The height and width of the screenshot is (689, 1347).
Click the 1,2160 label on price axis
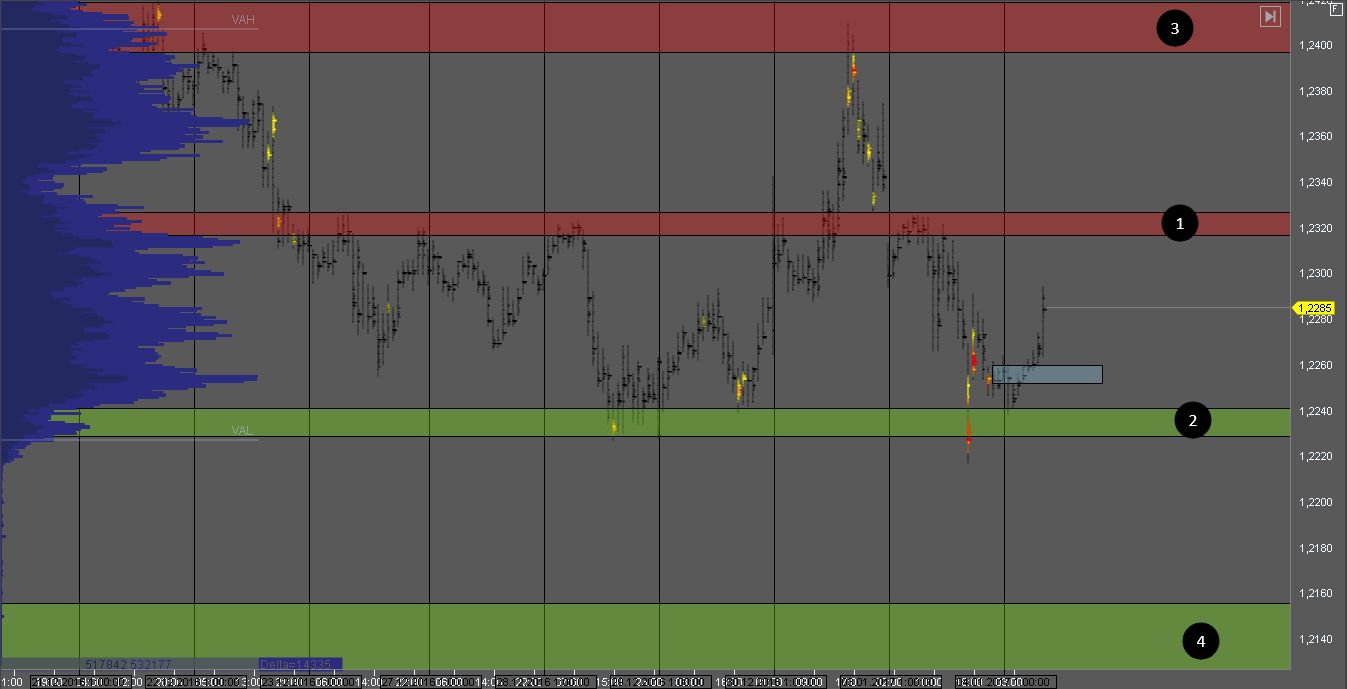click(1316, 593)
